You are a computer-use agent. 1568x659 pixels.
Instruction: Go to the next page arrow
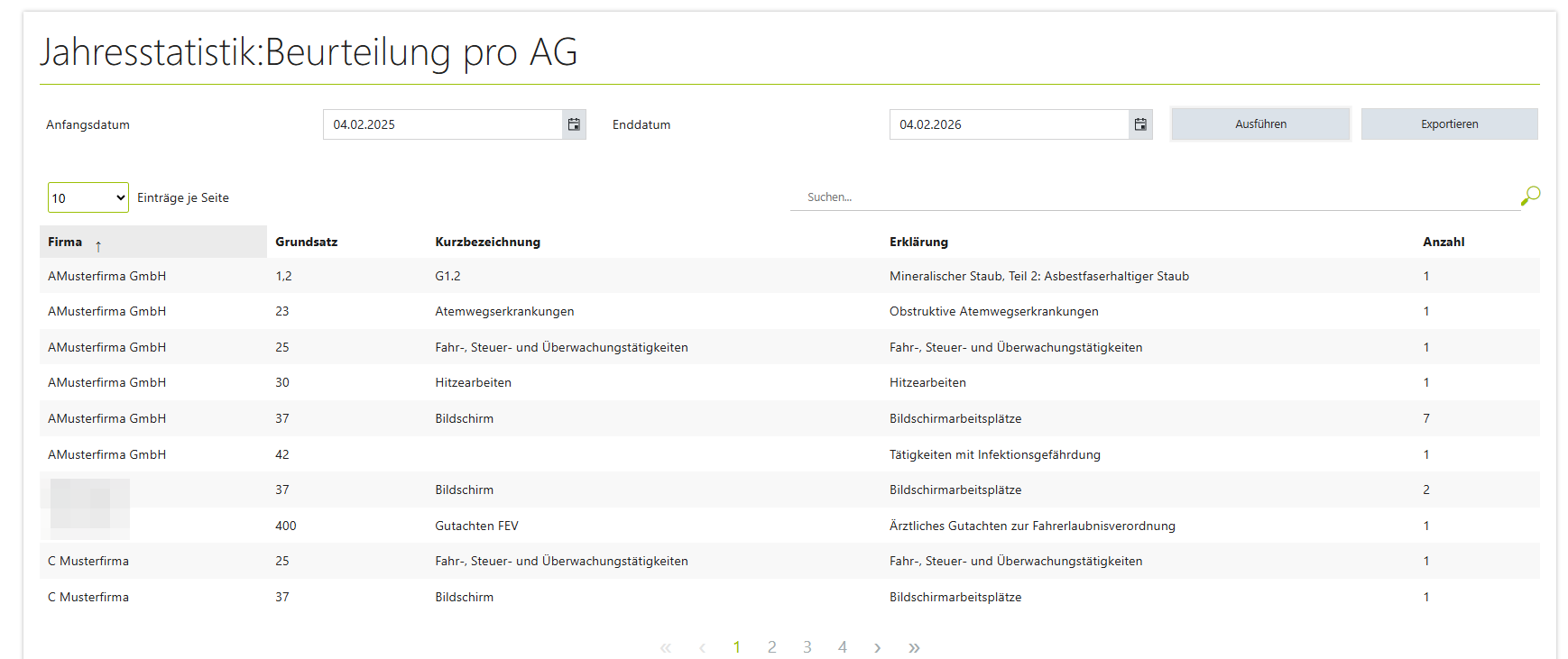tap(877, 647)
